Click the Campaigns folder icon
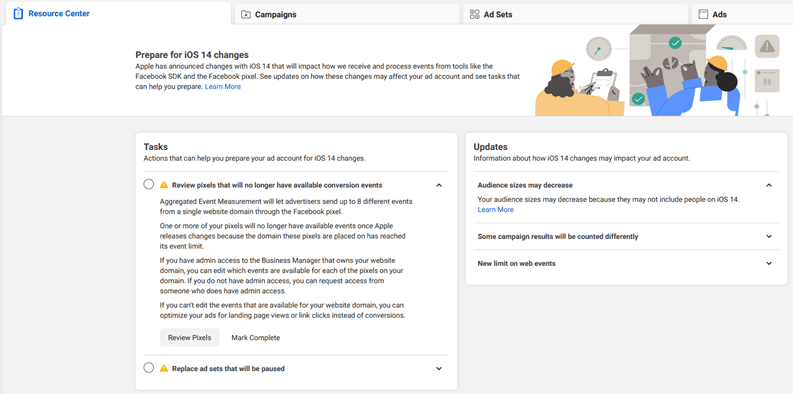Screen dimensions: 793x394 [246, 14]
